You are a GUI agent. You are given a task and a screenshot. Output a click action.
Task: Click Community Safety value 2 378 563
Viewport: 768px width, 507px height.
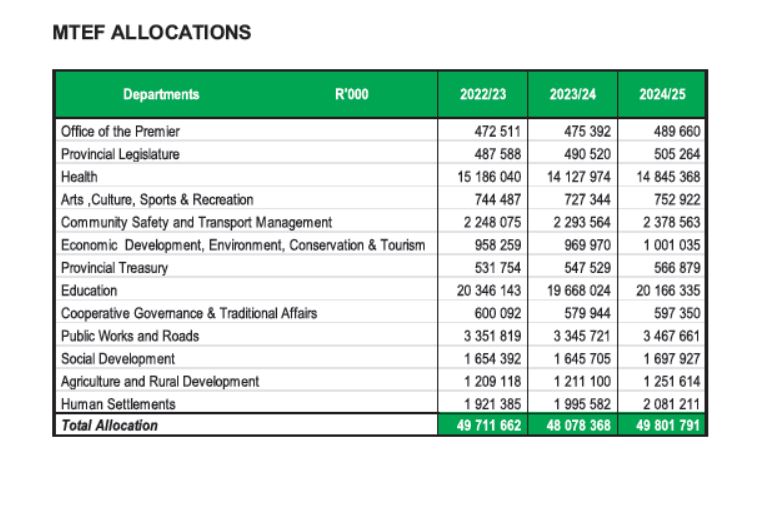pyautogui.click(x=672, y=222)
